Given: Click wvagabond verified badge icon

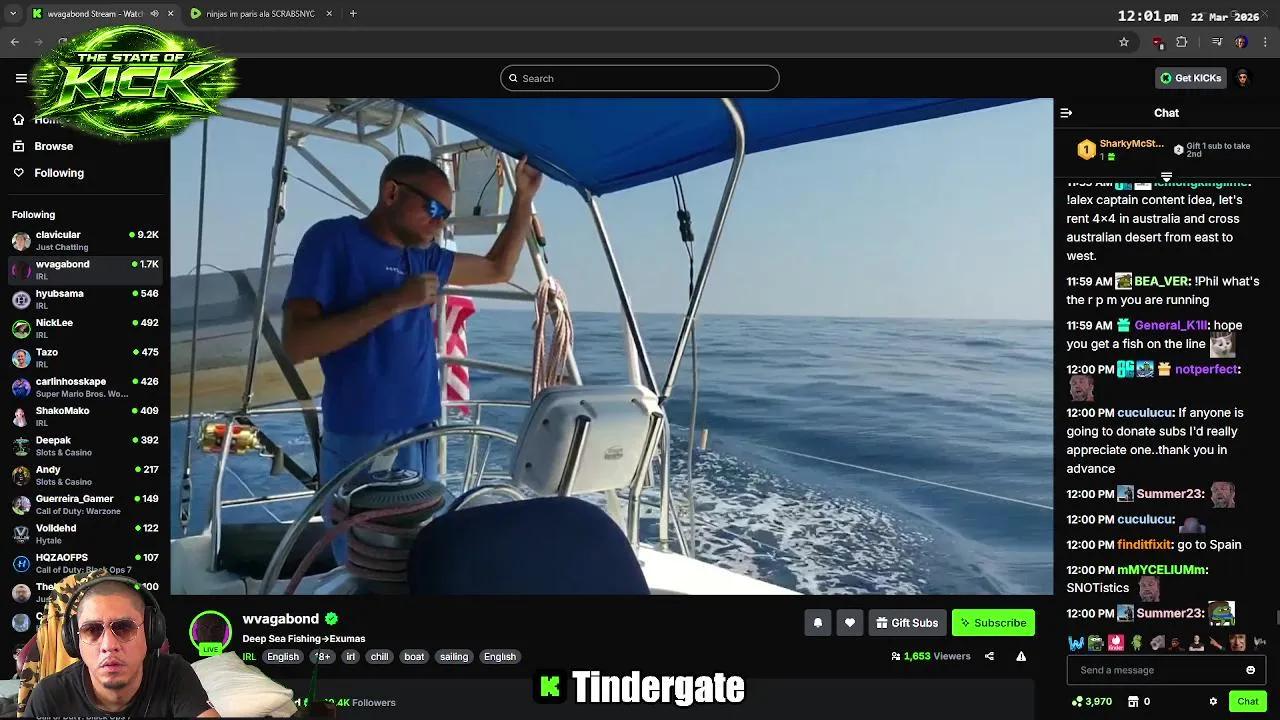Looking at the screenshot, I should coord(331,619).
